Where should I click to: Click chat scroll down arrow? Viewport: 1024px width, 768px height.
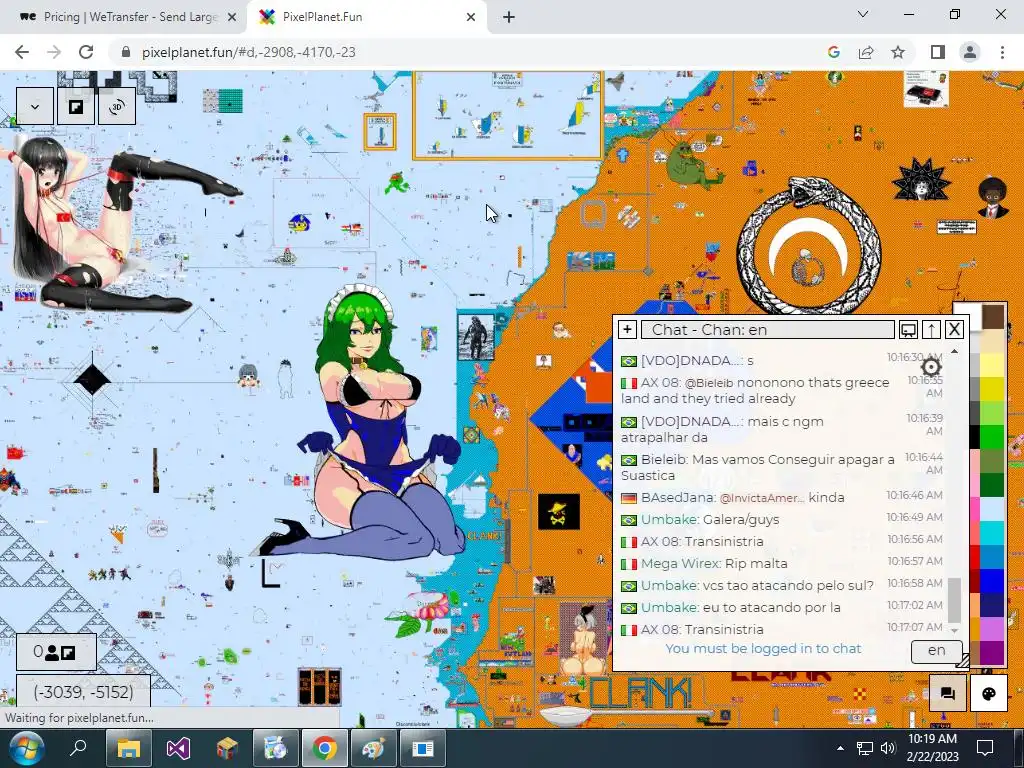(954, 631)
